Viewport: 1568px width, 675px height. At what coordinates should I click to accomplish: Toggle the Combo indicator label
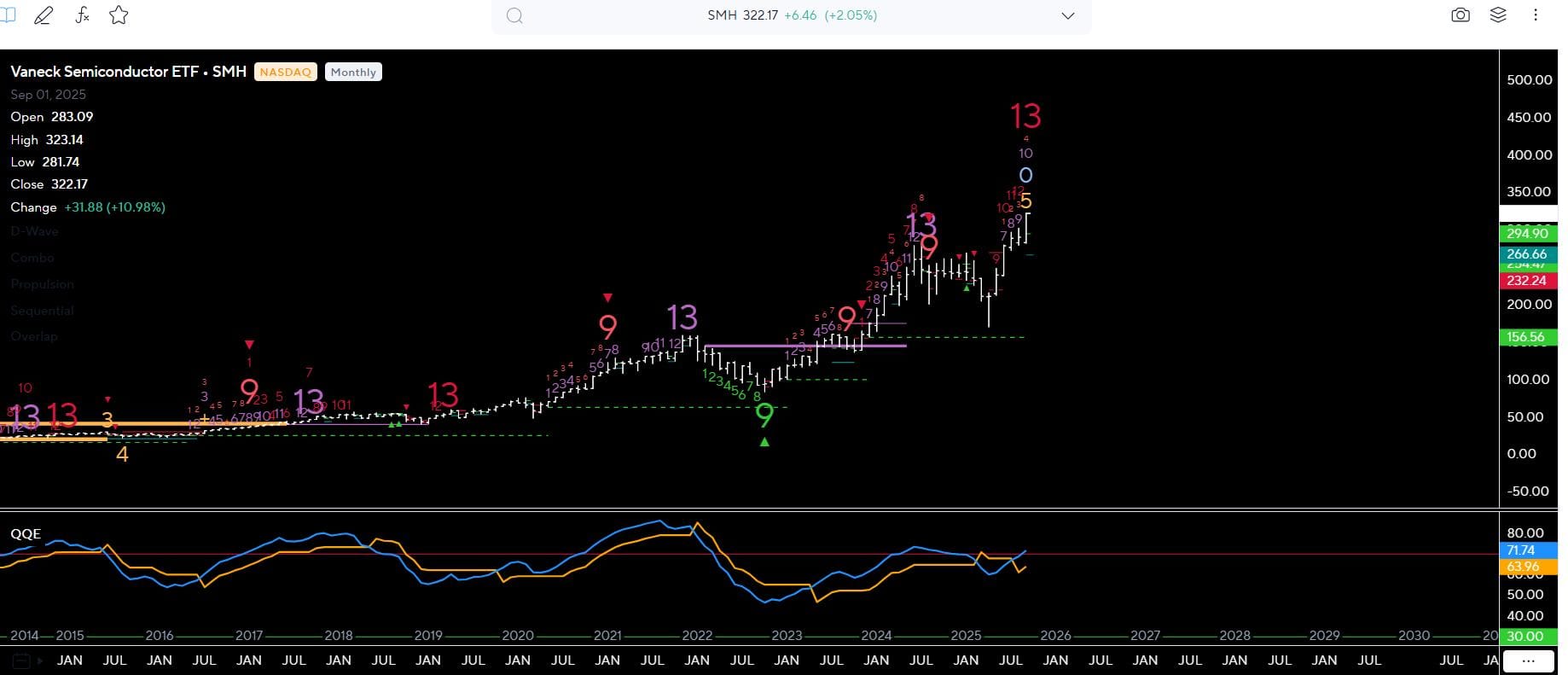pyautogui.click(x=32, y=258)
